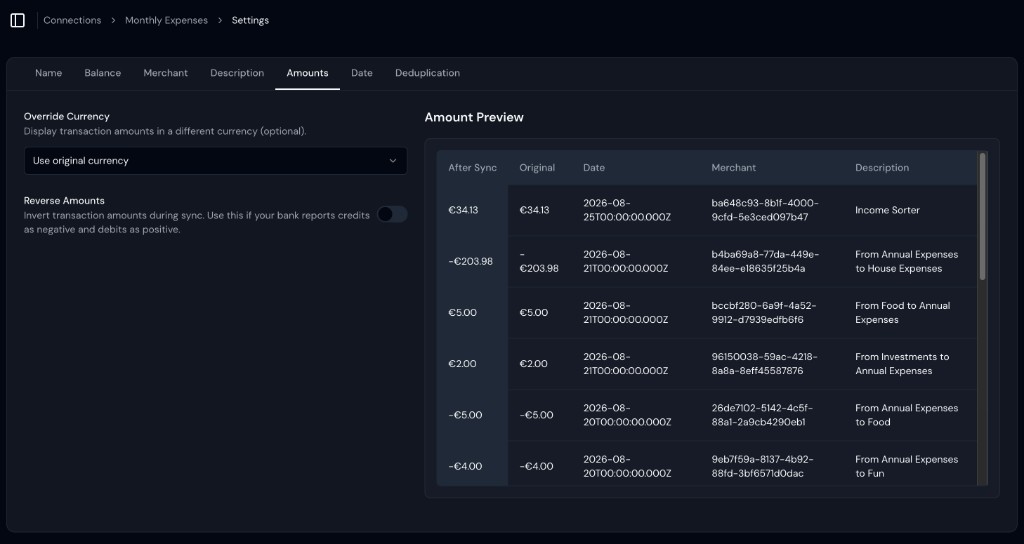Image resolution: width=1024 pixels, height=544 pixels.
Task: Click the Original -€5.00 cell
Action: (x=536, y=415)
